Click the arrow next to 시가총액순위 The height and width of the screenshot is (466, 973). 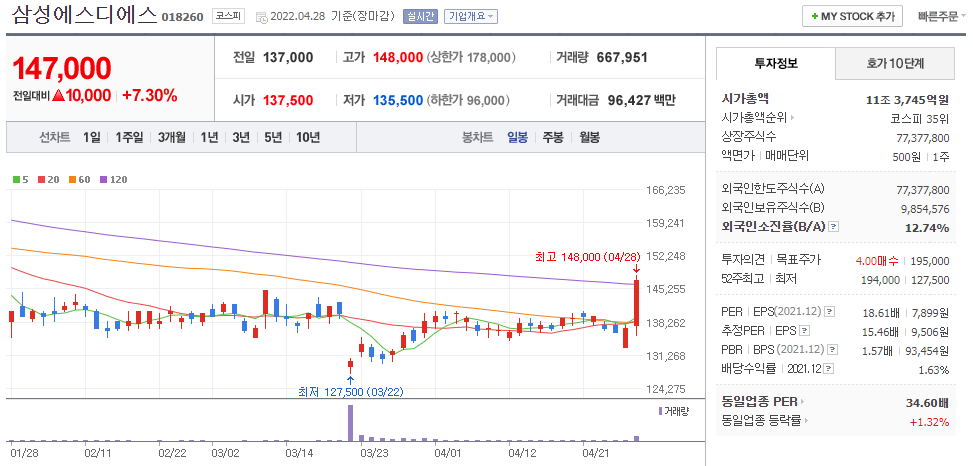(792, 117)
